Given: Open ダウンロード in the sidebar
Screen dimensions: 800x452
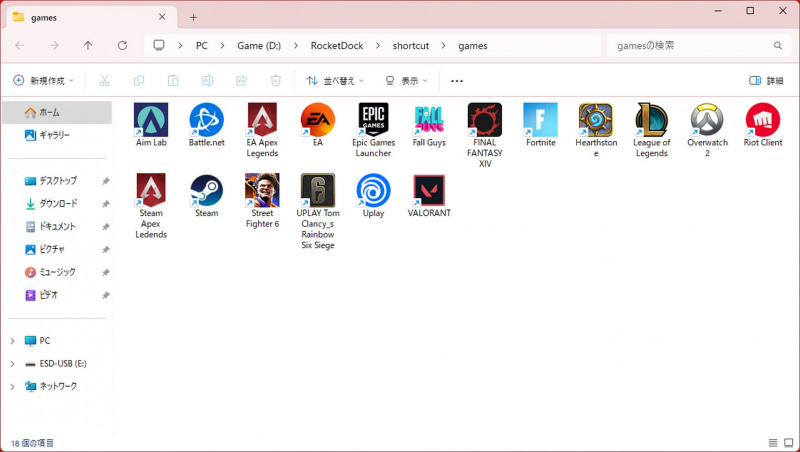Looking at the screenshot, I should (57, 204).
